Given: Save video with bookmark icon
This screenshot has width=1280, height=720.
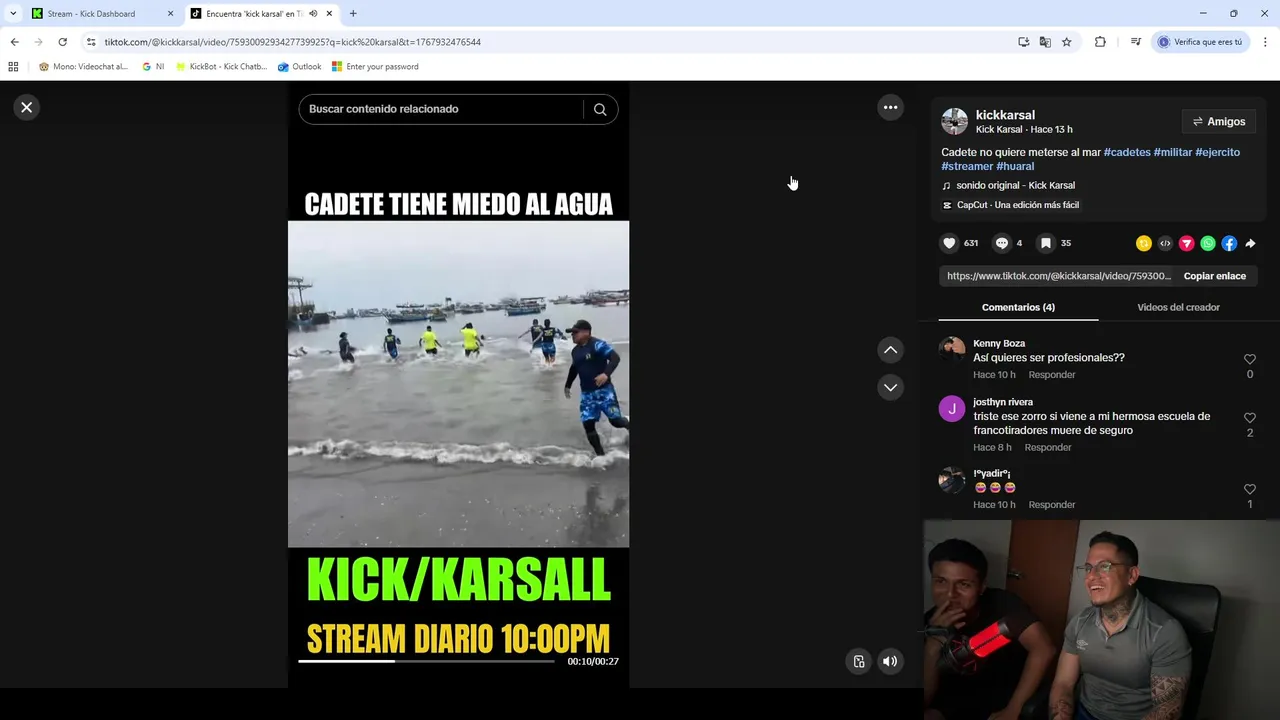Looking at the screenshot, I should pos(1045,243).
